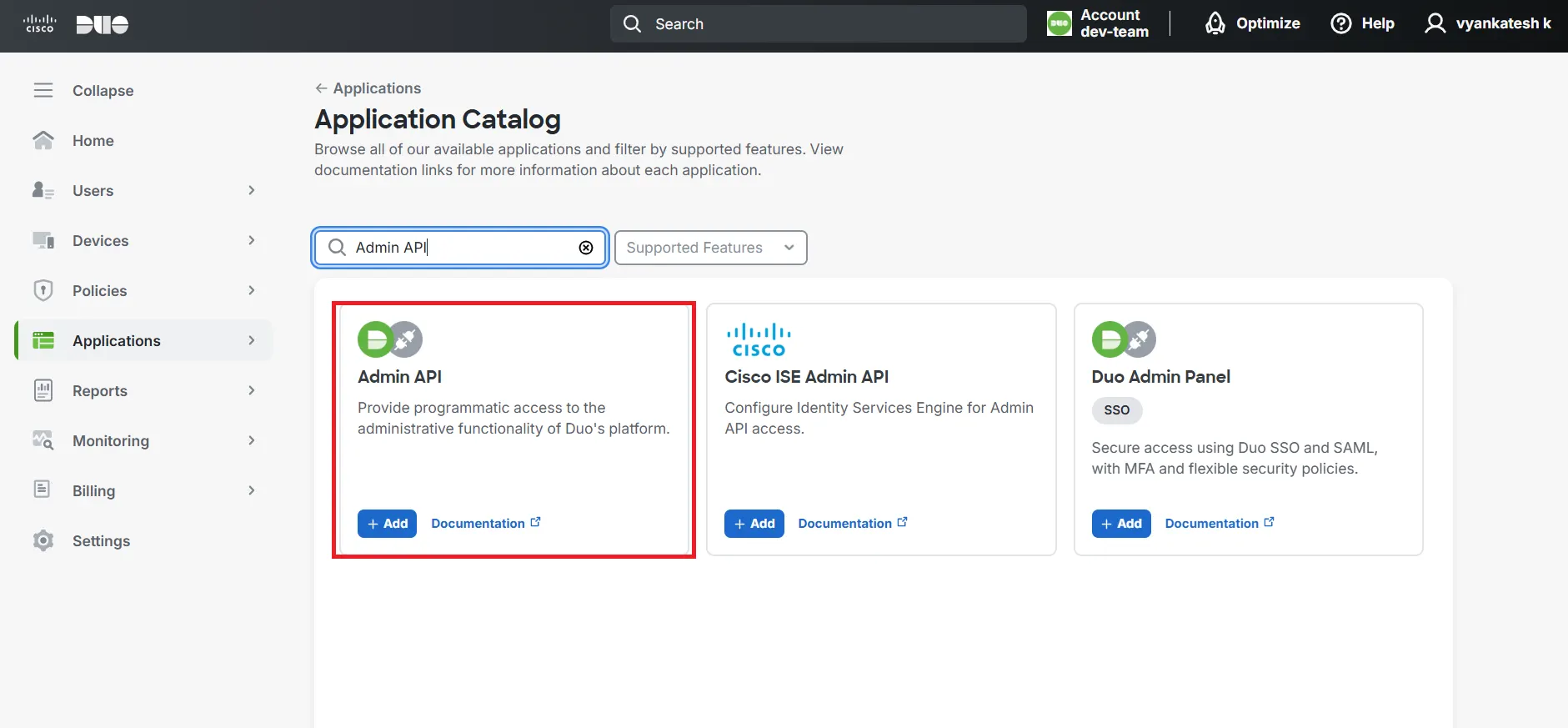Click the Monitoring sidebar icon

pos(43,440)
